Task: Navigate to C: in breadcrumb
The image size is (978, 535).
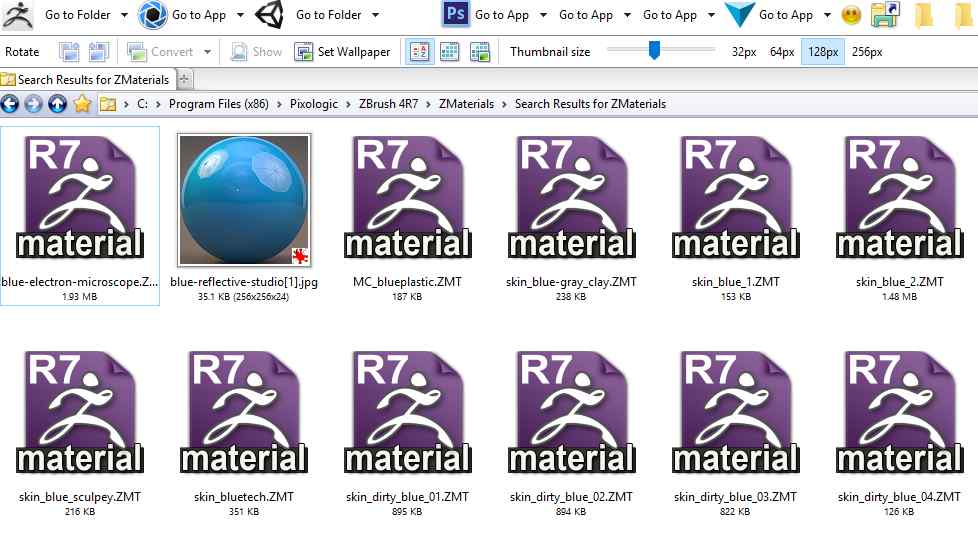Action: tap(143, 104)
